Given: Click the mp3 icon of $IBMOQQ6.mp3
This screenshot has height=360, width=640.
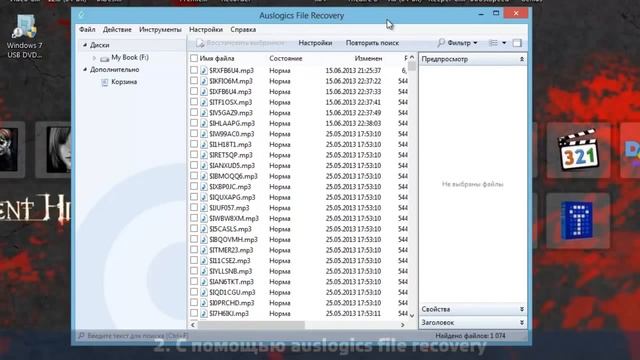Looking at the screenshot, I should [204, 176].
